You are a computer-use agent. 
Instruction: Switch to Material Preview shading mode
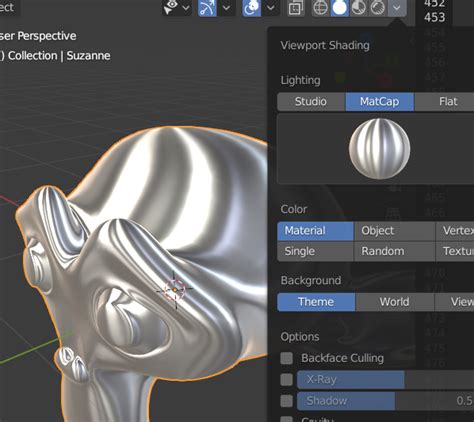(x=359, y=7)
